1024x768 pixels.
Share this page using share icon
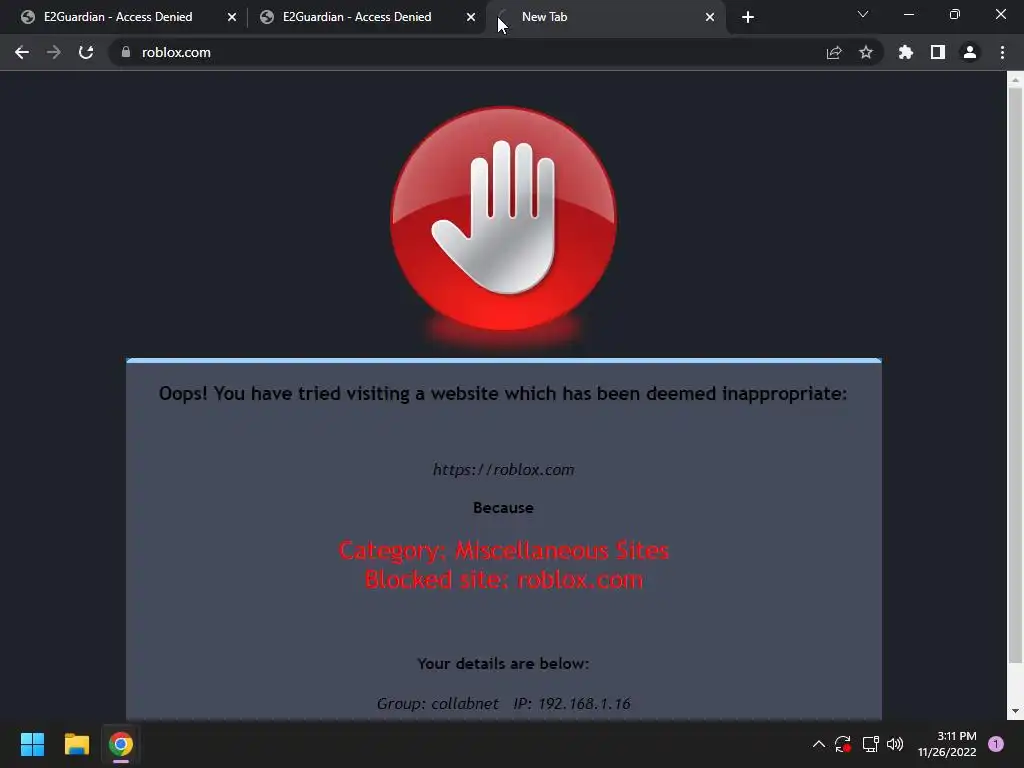click(834, 52)
